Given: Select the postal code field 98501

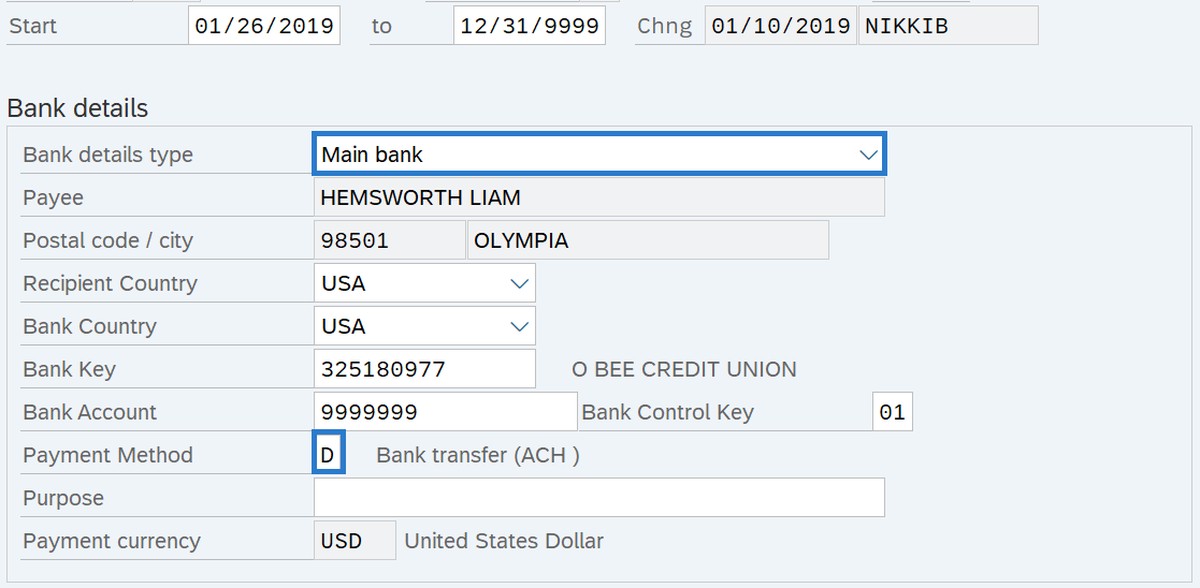Looking at the screenshot, I should (x=388, y=241).
